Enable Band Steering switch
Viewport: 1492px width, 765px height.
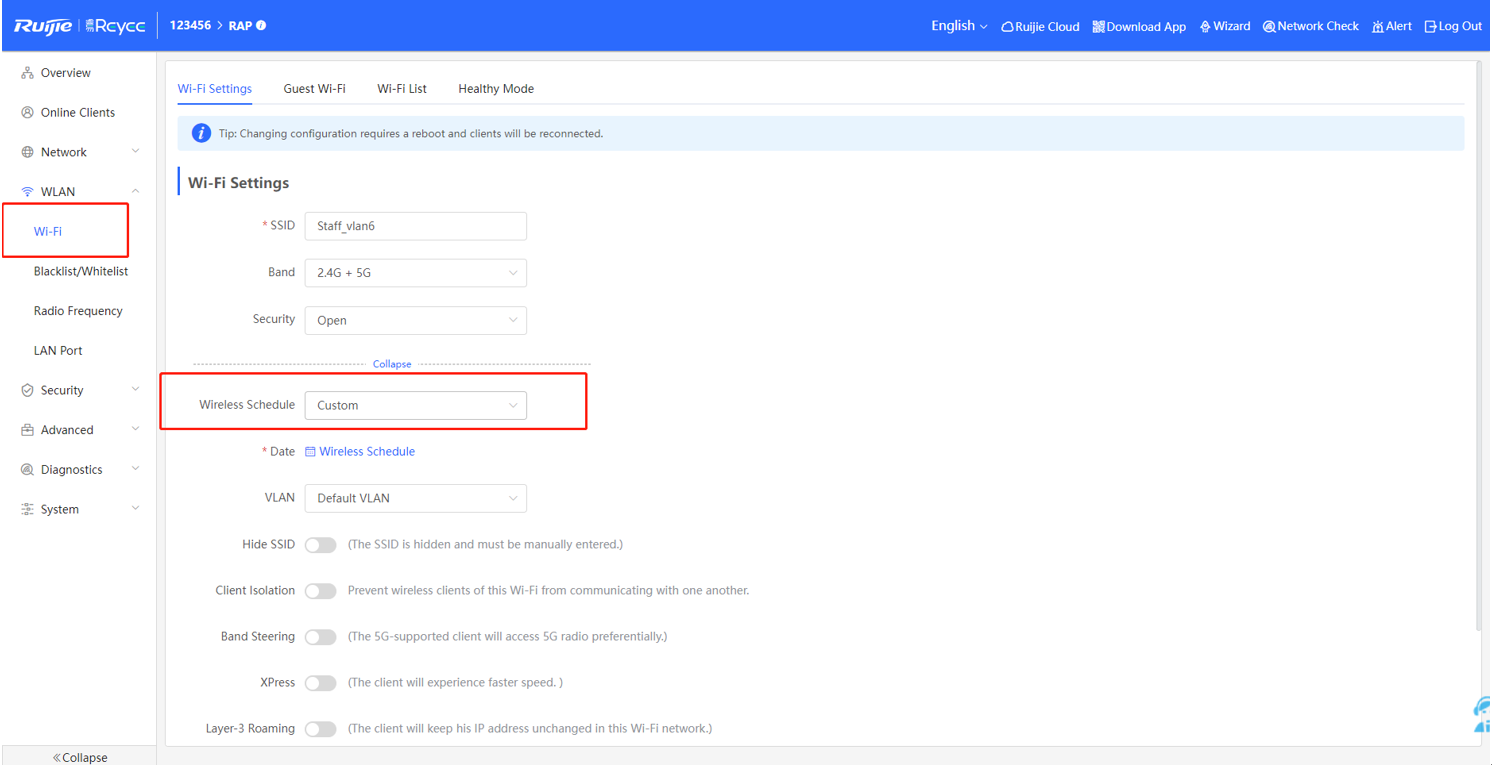(320, 637)
